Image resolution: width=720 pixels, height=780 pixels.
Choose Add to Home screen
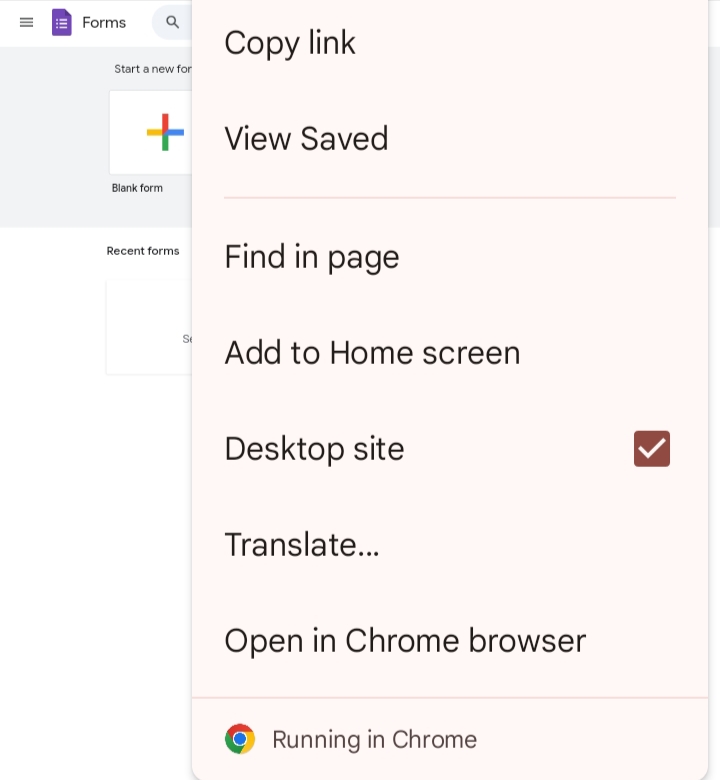[x=449, y=353]
